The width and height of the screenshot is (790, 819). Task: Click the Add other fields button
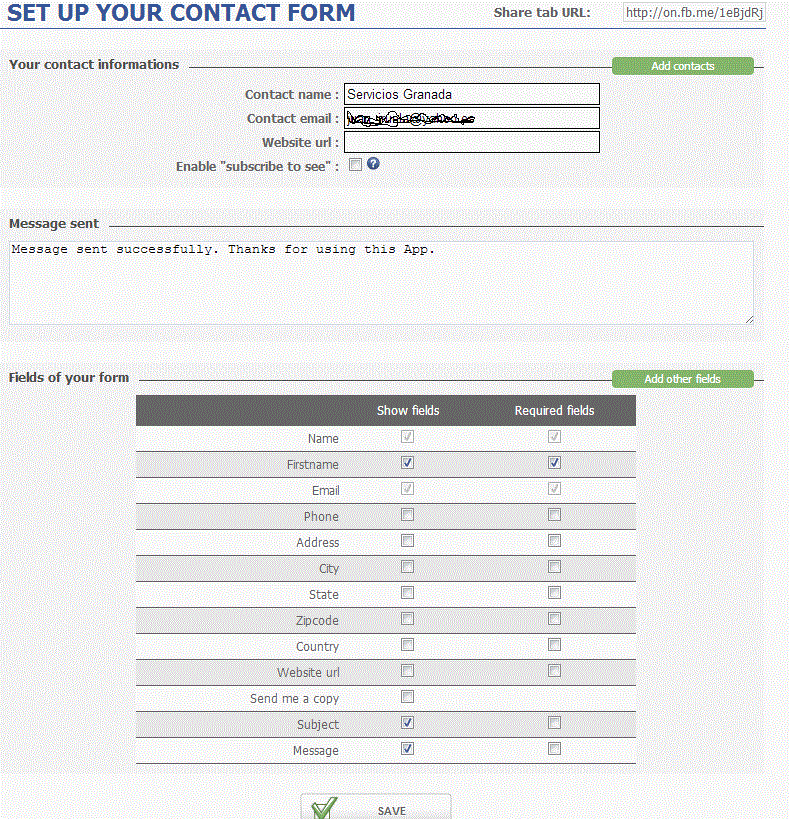pyautogui.click(x=682, y=379)
